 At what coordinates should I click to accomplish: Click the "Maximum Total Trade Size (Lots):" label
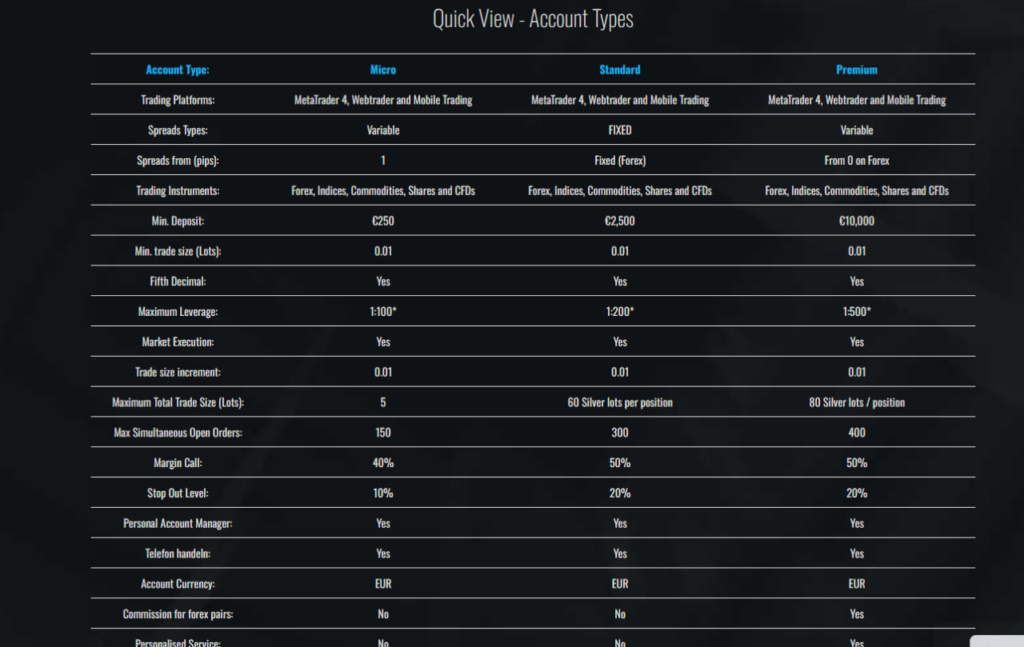point(178,402)
